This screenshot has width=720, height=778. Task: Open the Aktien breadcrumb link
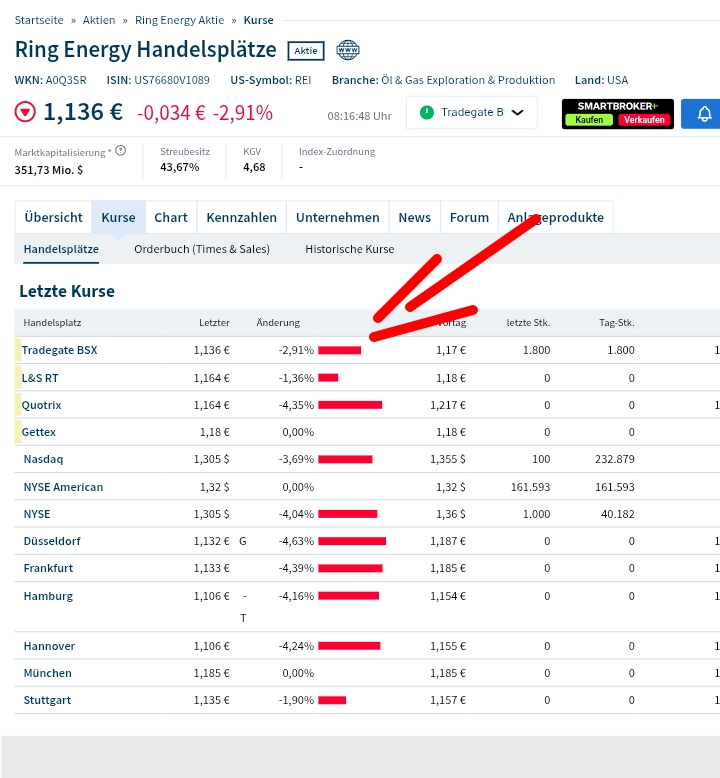(x=99, y=20)
